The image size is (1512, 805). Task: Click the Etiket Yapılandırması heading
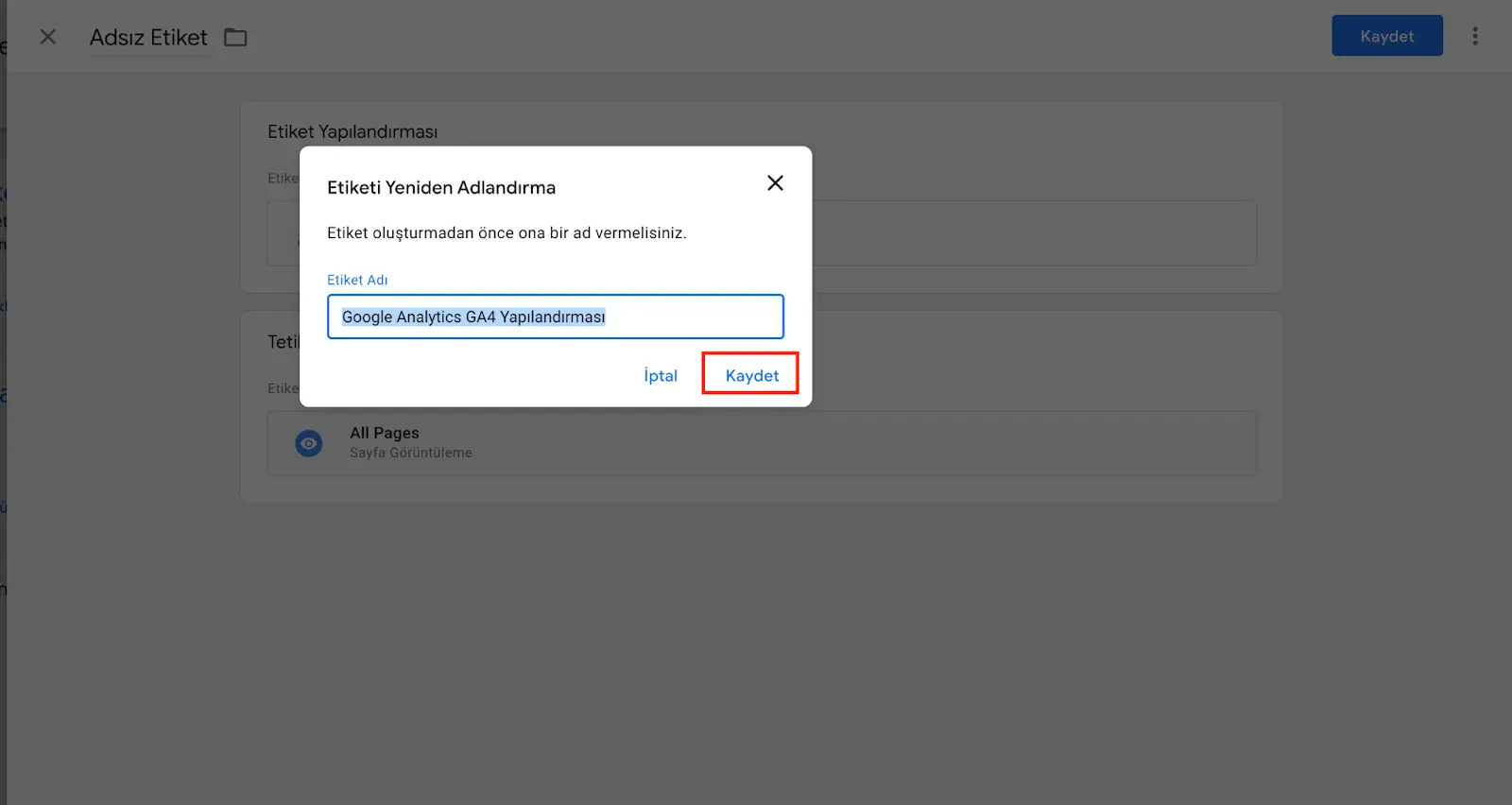point(352,132)
